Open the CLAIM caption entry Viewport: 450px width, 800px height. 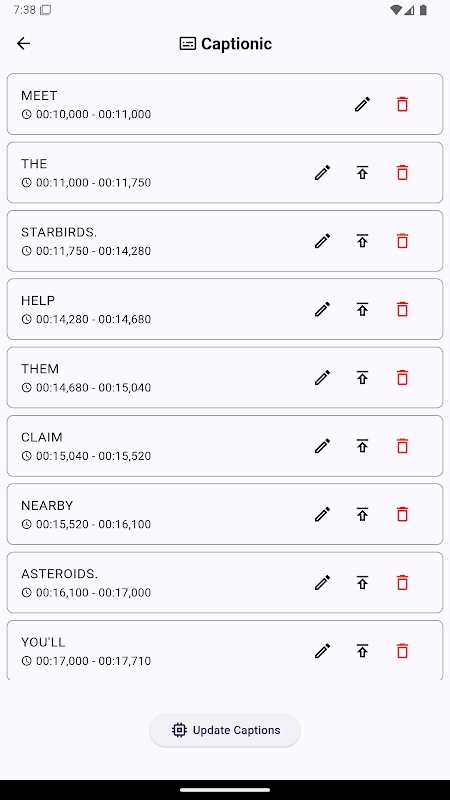click(225, 446)
